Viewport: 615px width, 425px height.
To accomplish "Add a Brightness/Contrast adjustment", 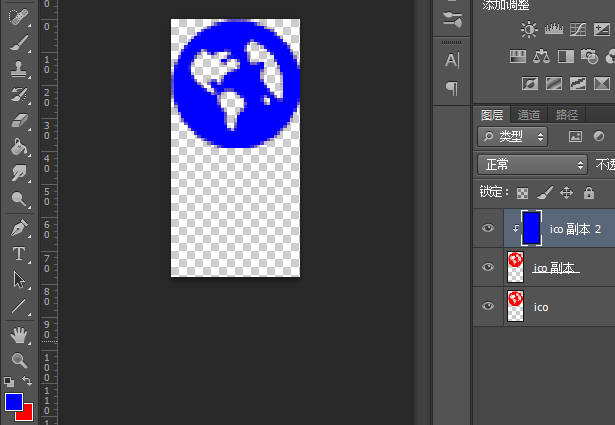I will click(529, 29).
